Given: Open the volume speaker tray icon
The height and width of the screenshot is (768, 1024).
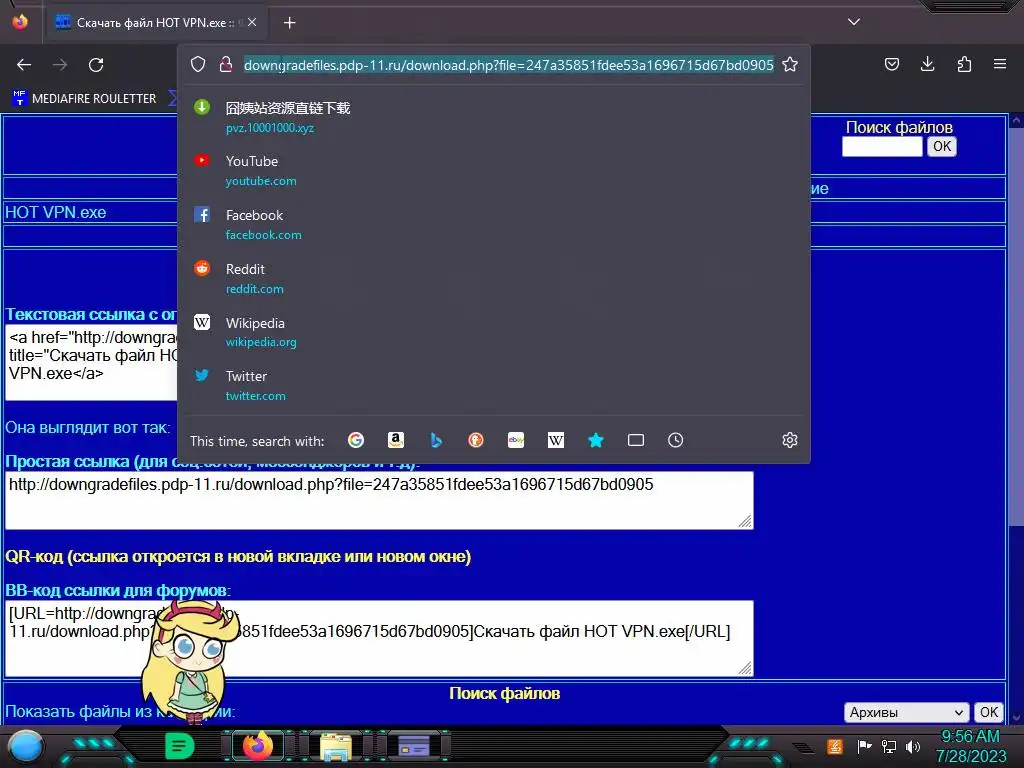Looking at the screenshot, I should click(913, 746).
